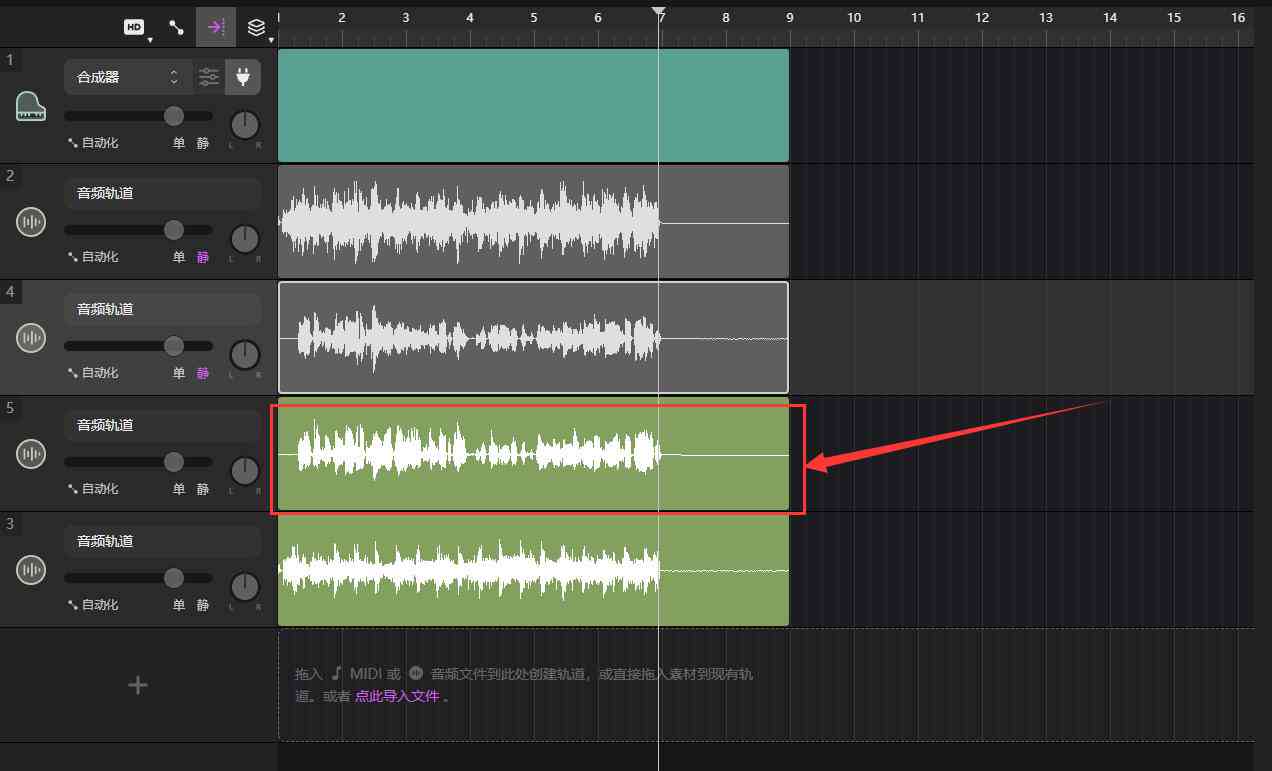Mute track 5 with 静 button
The height and width of the screenshot is (771, 1272).
tap(203, 489)
